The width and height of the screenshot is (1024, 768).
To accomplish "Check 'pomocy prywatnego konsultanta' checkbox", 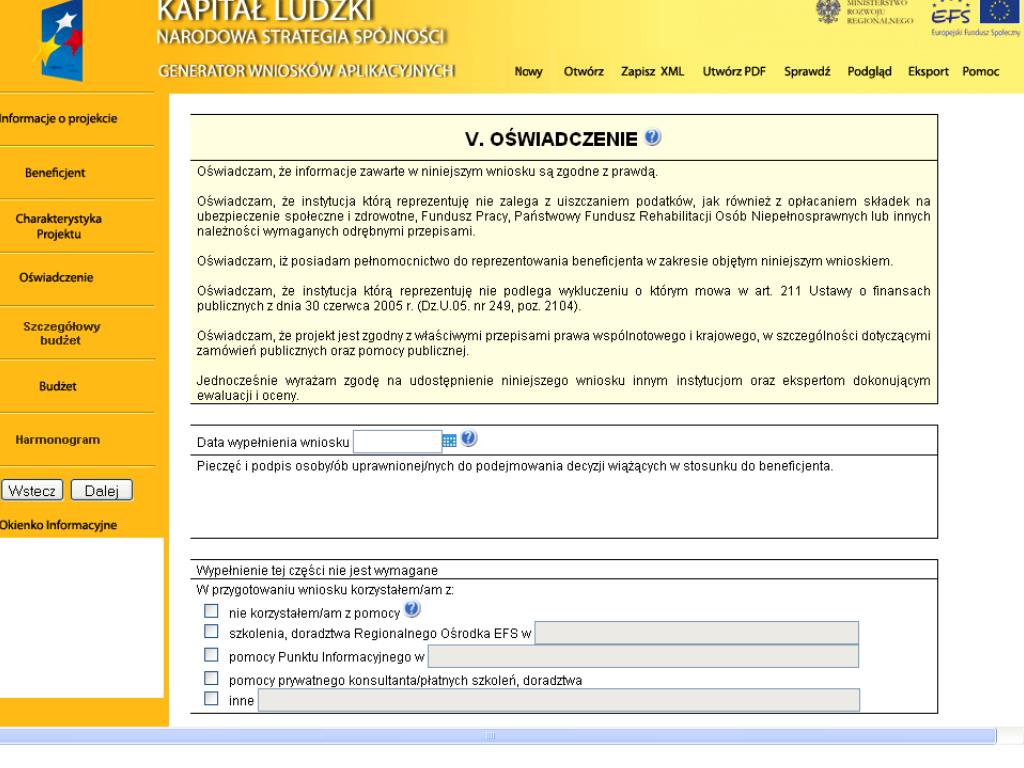I will tap(211, 678).
